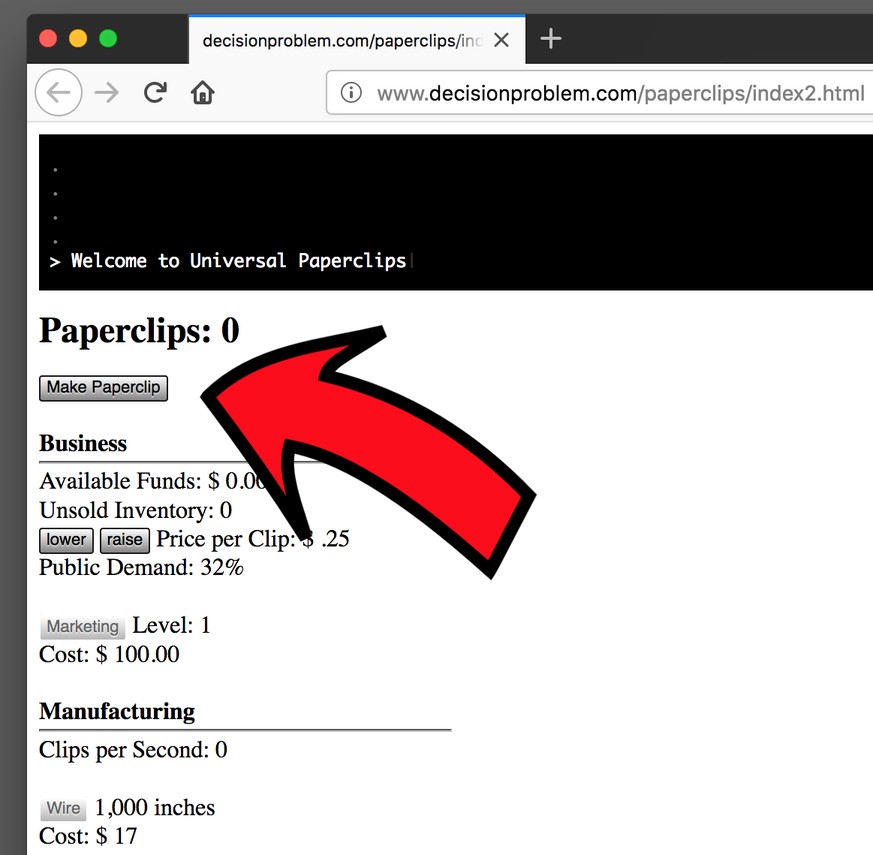Close the decisionproblem.com tab
This screenshot has height=855, width=873.
[x=502, y=40]
